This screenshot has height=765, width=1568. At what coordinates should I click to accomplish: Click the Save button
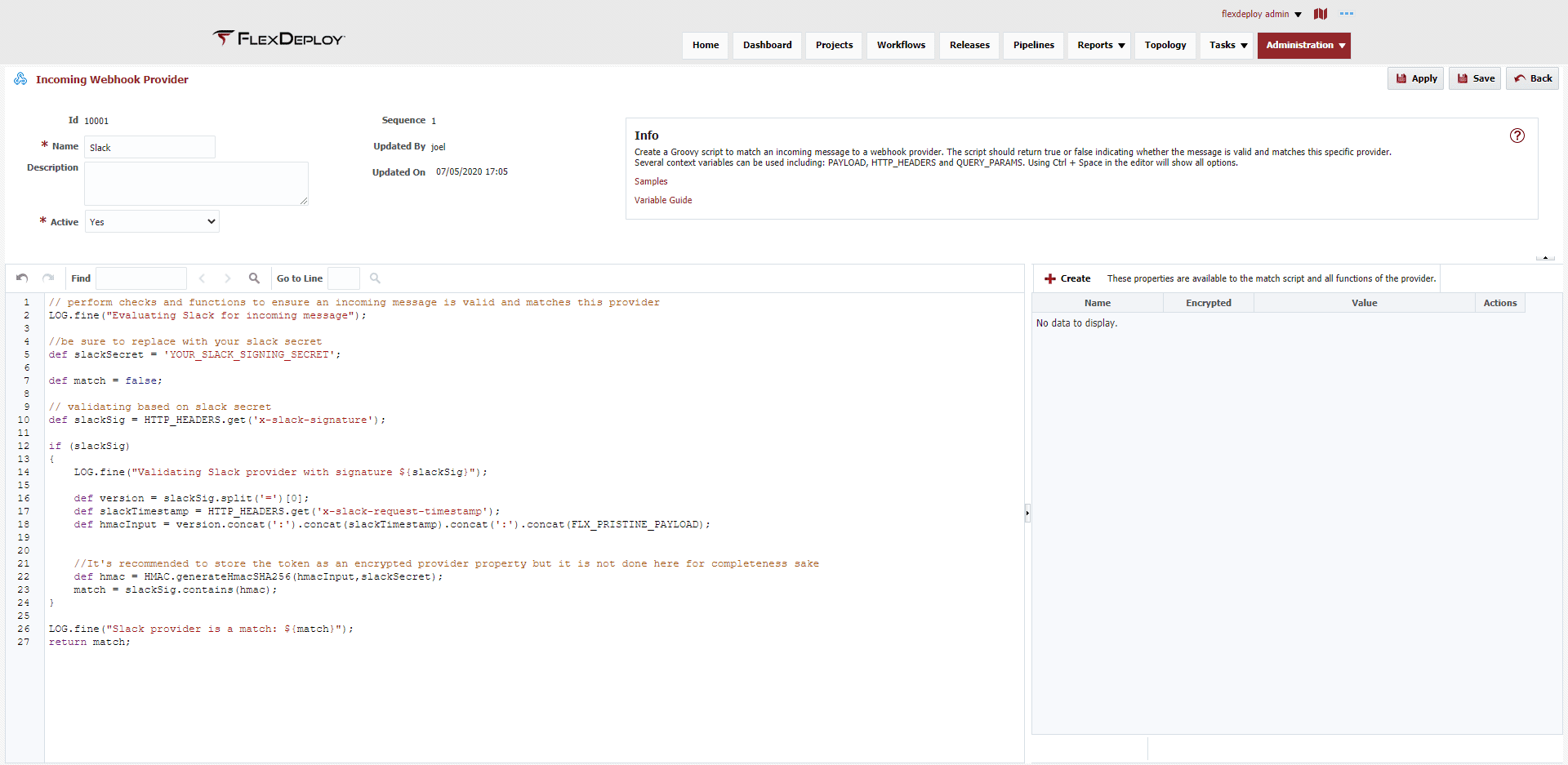[1476, 78]
